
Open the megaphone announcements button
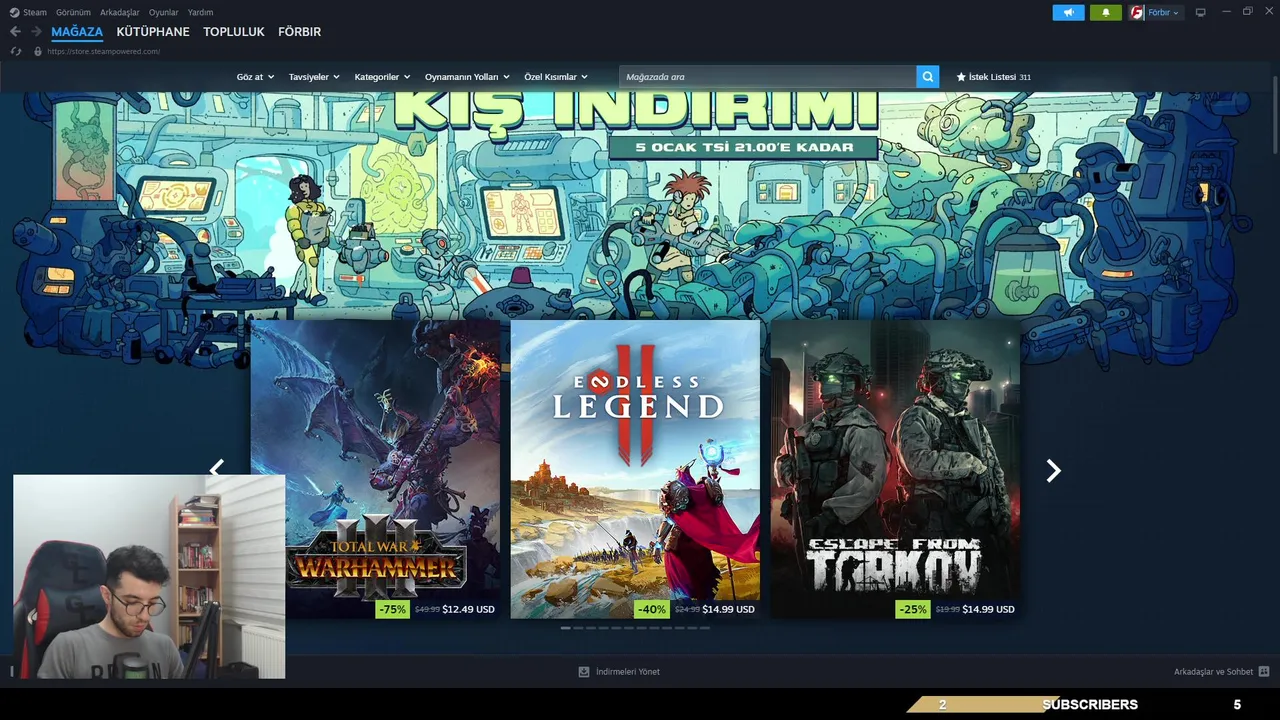coord(1068,12)
